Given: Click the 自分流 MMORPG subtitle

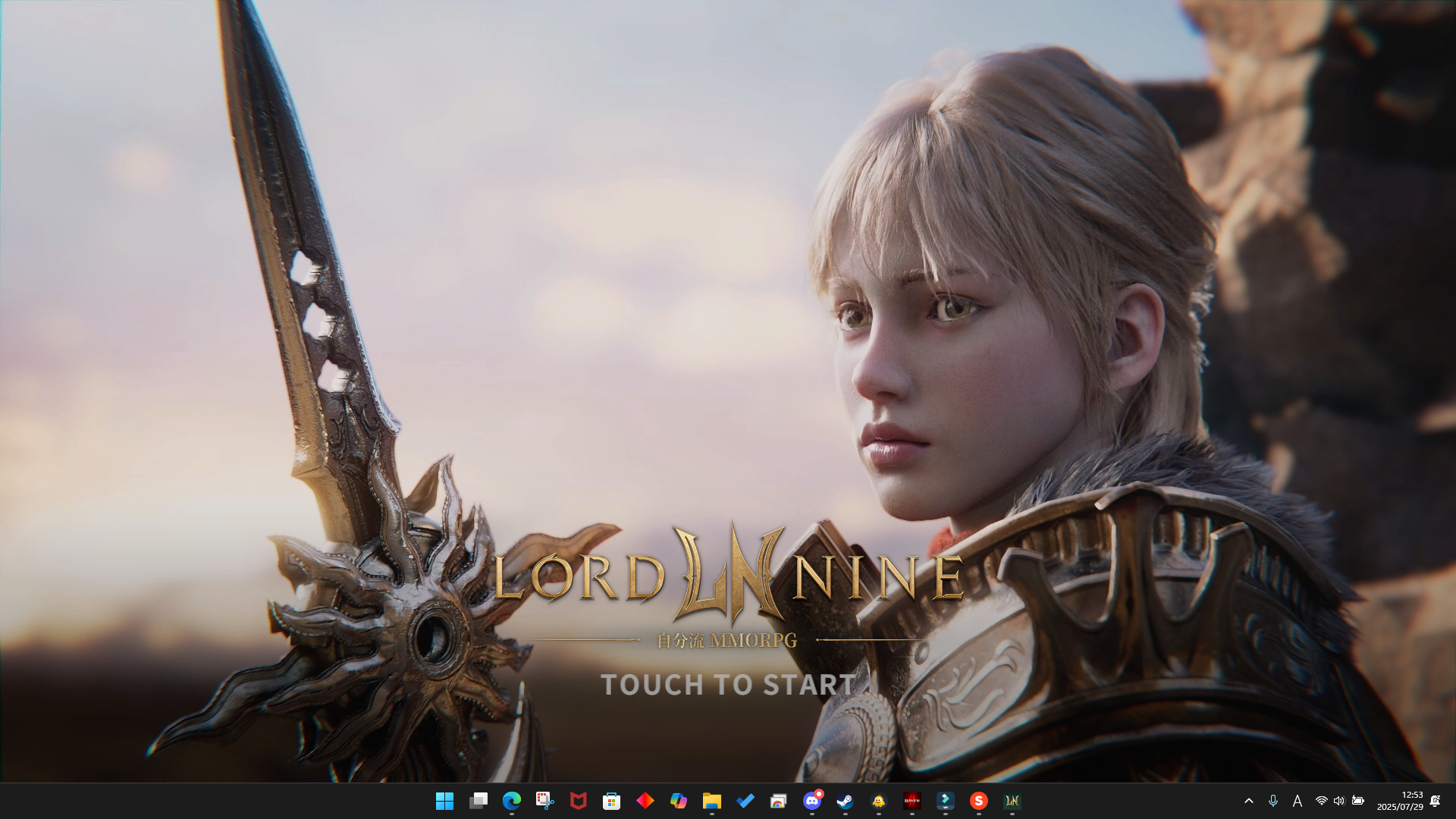Looking at the screenshot, I should coord(727,641).
